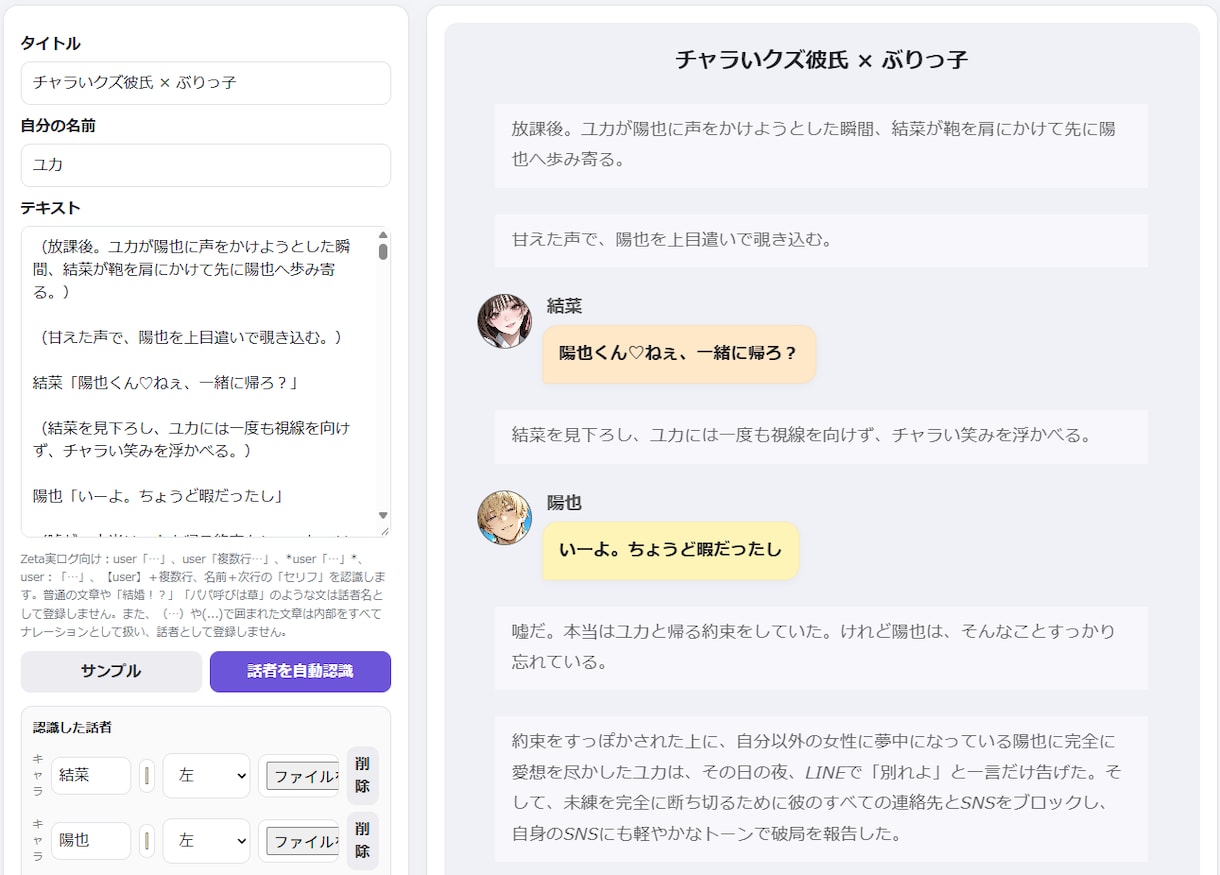Click the タイトル input field

tap(205, 83)
